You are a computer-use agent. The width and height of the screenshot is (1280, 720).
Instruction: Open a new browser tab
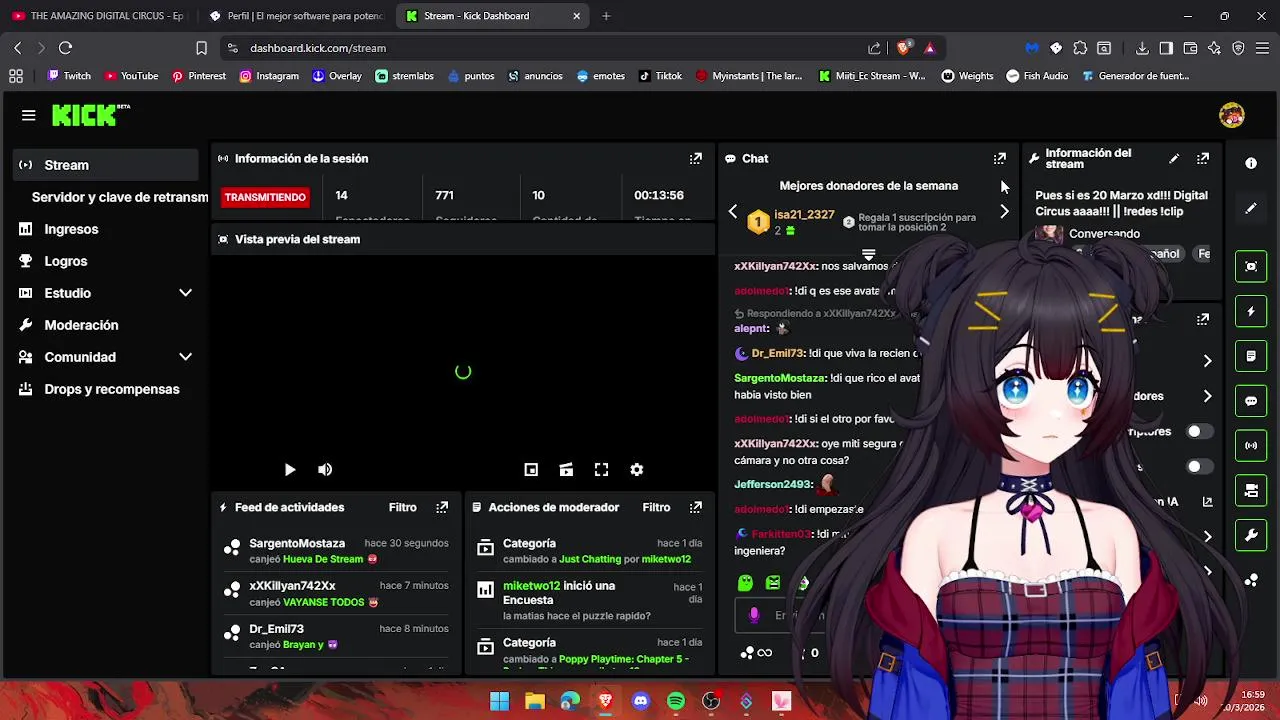click(606, 16)
